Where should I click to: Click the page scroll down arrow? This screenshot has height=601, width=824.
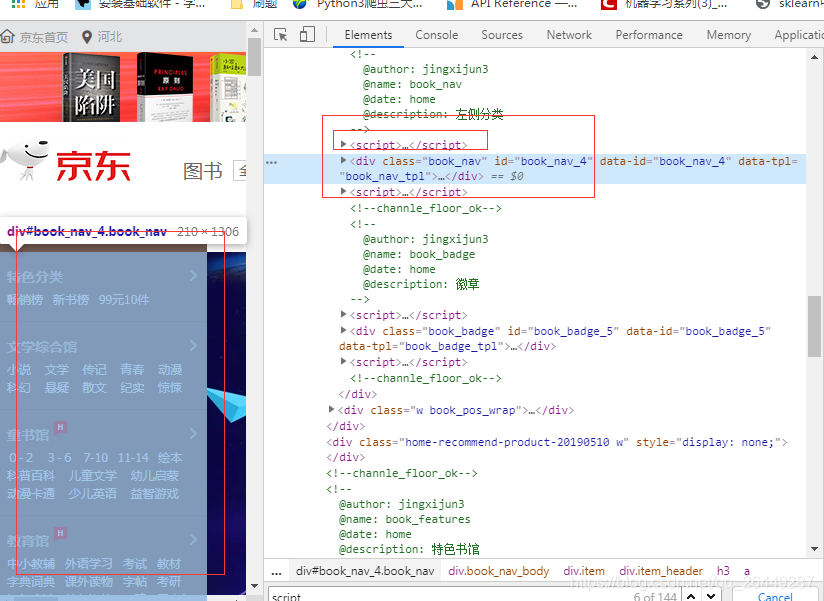tap(254, 585)
